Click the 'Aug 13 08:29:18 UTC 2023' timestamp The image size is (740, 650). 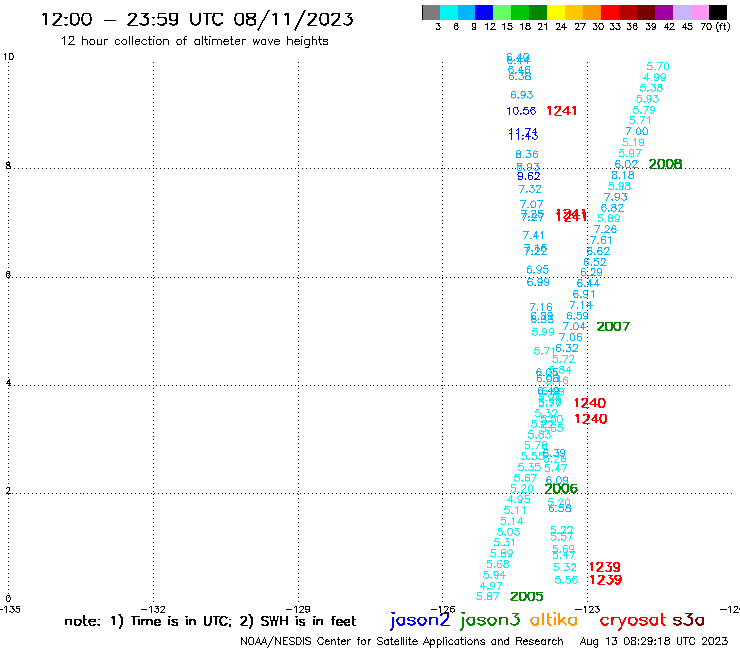(x=654, y=641)
